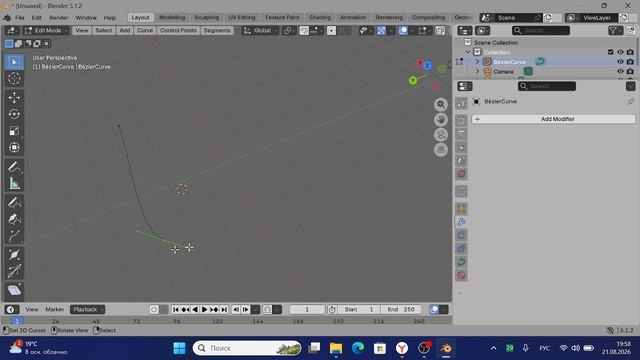Image resolution: width=640 pixels, height=360 pixels.
Task: Jump to the animation's last frame
Action: (x=224, y=309)
